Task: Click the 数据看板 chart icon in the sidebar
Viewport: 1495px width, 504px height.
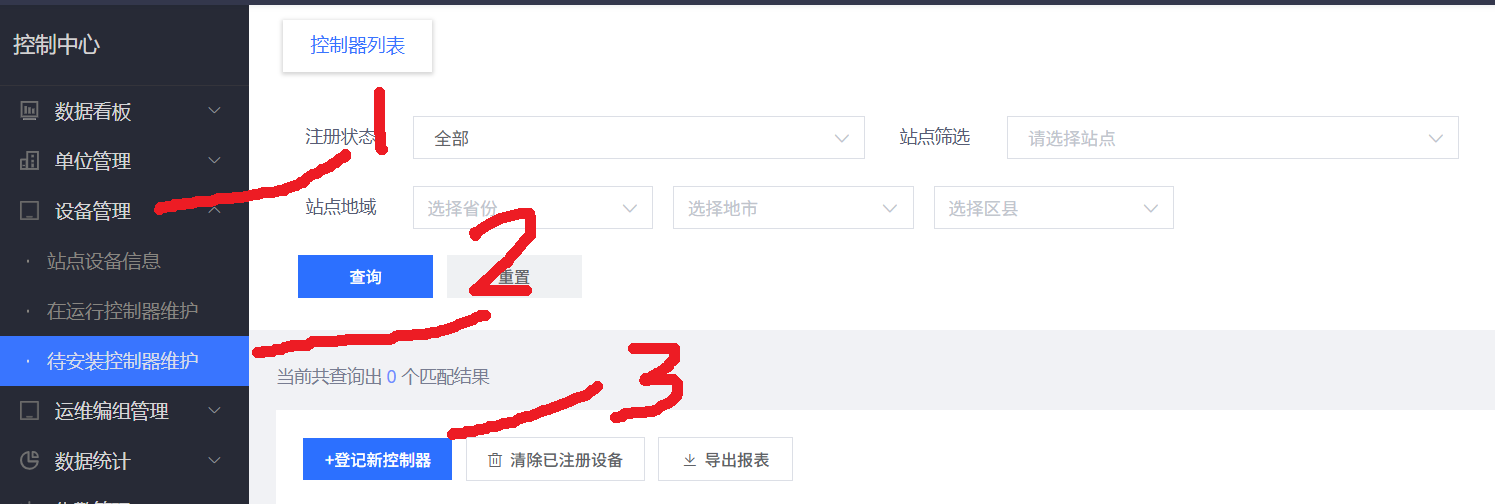Action: pyautogui.click(x=29, y=111)
